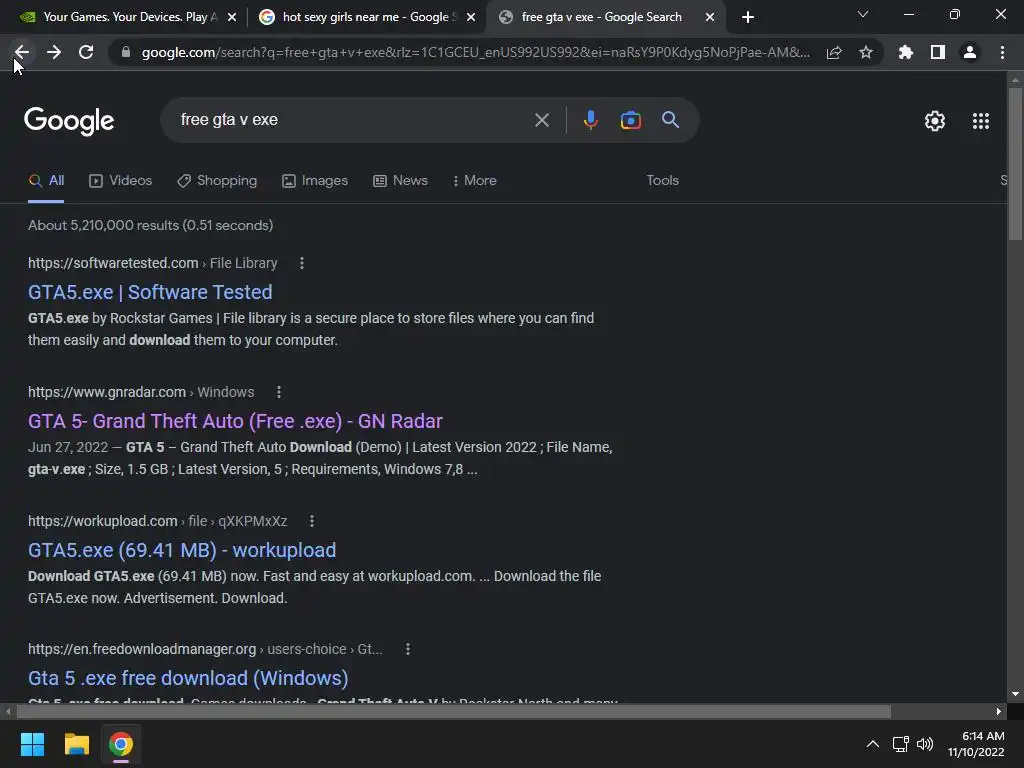
Task: Click softwaretested.com URL breadcrumb
Action: [x=153, y=263]
